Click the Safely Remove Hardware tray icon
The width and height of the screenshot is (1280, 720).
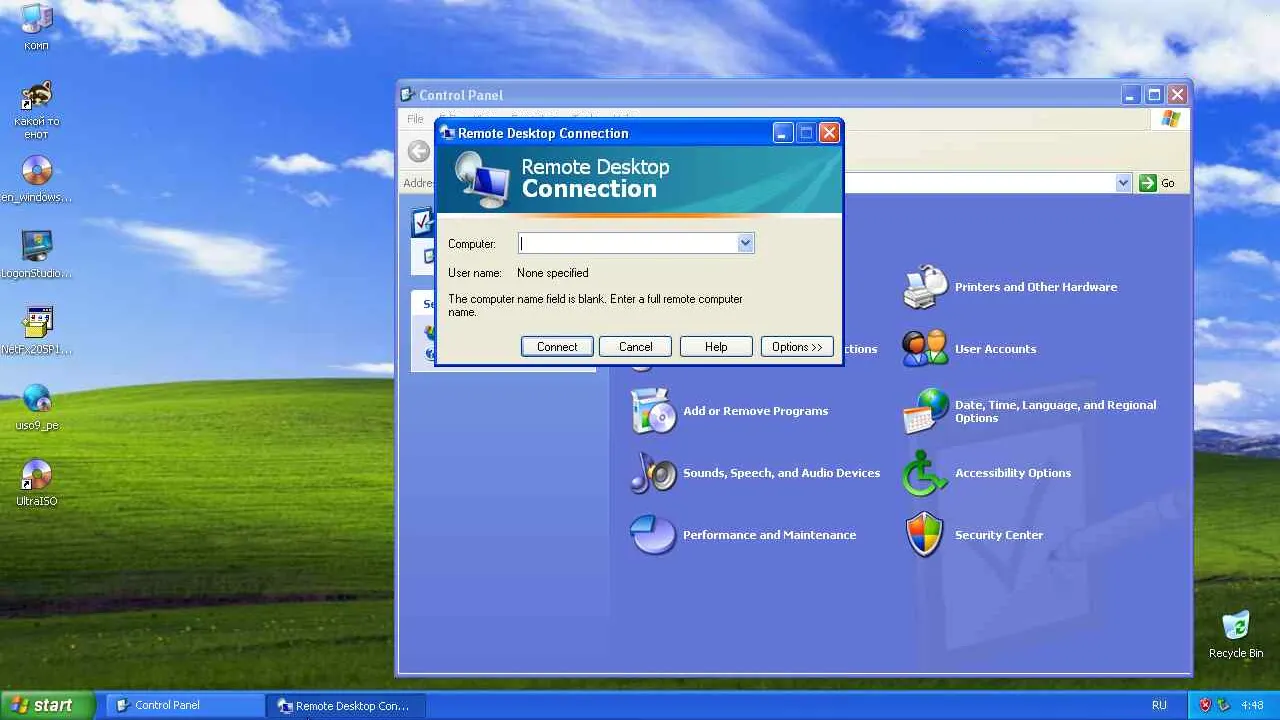(x=1223, y=705)
